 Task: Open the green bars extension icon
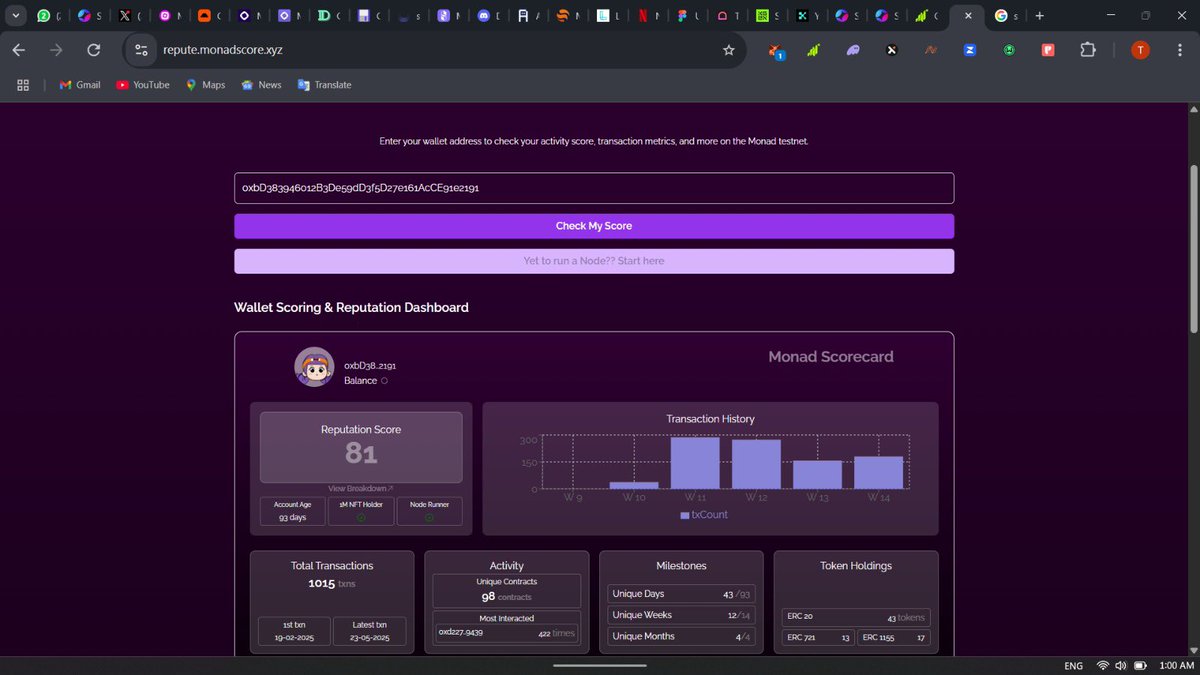814,50
